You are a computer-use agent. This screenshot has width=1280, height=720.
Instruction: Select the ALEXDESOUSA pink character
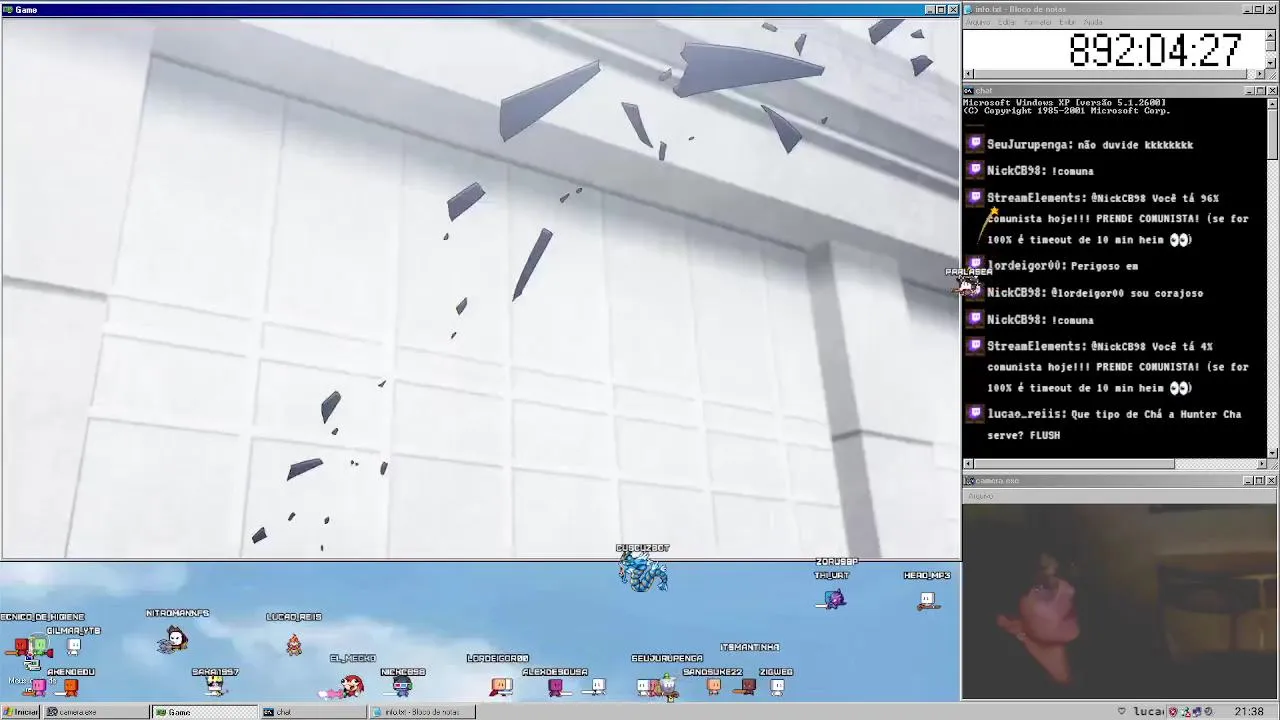pyautogui.click(x=556, y=687)
